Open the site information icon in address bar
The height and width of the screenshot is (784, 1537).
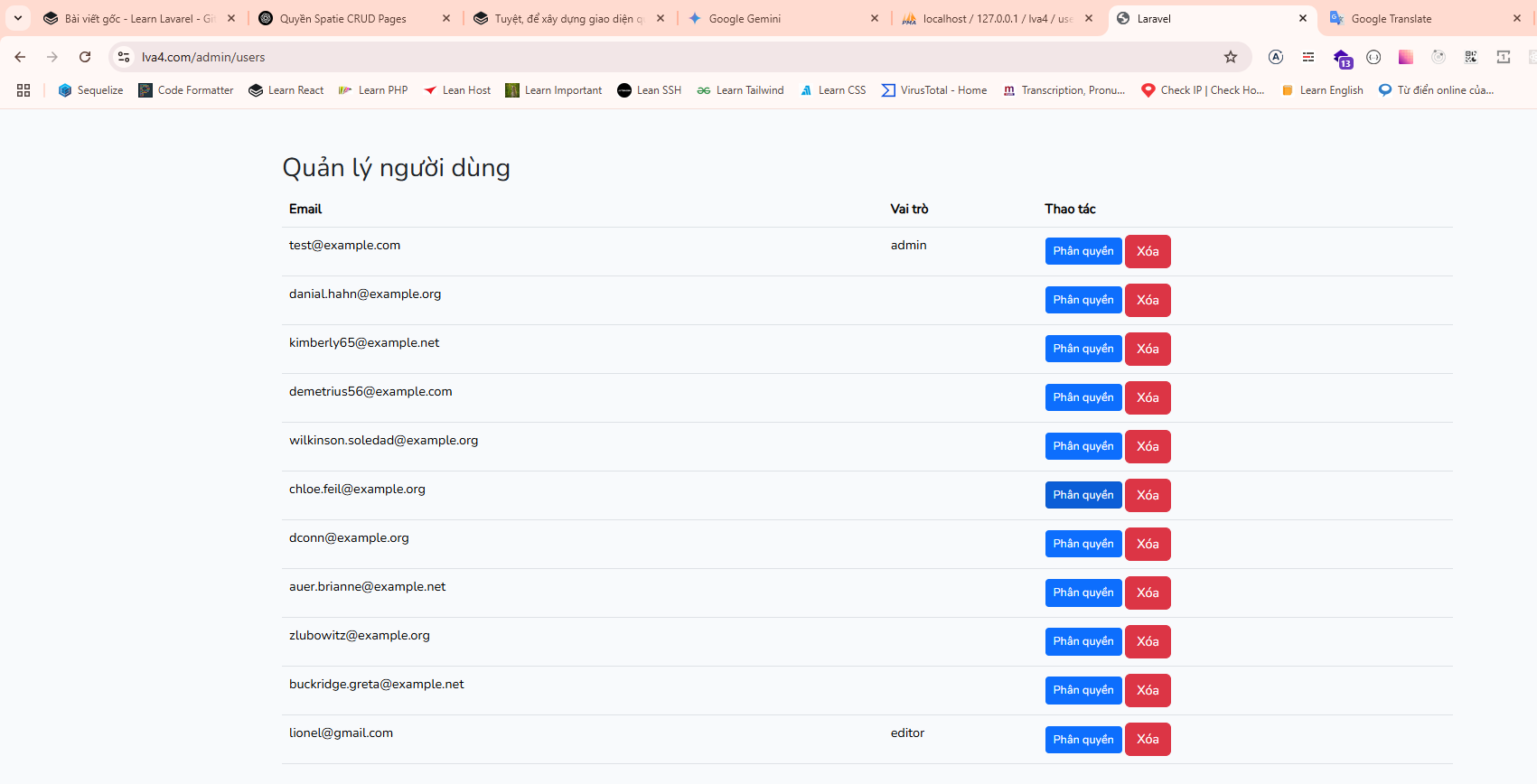[x=124, y=57]
